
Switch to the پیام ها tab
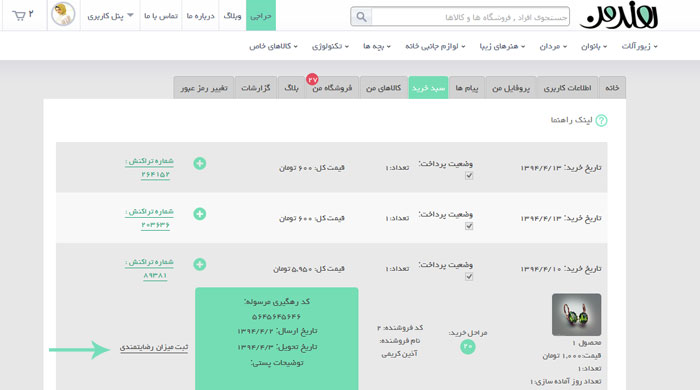(x=467, y=87)
